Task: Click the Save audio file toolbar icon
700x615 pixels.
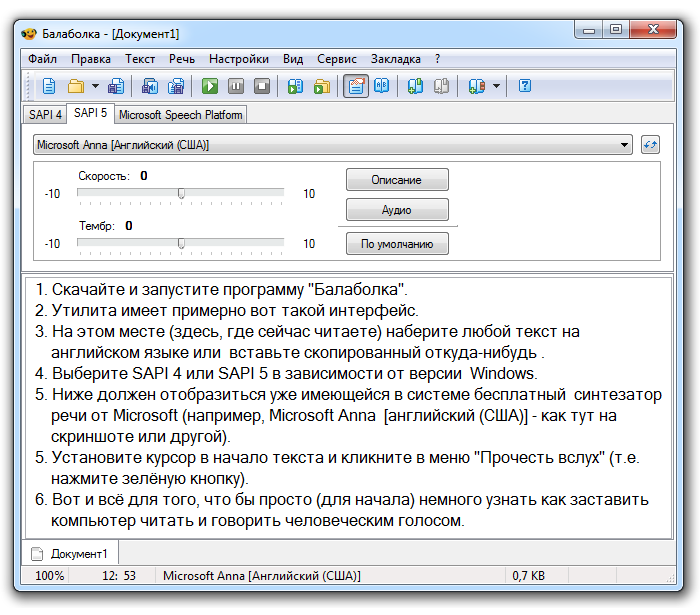Action: 150,86
